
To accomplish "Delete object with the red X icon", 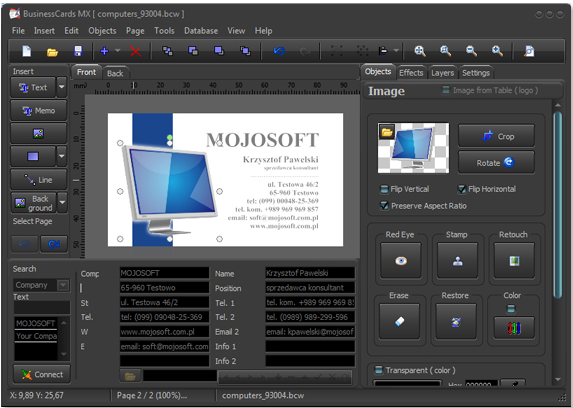I will click(136, 51).
